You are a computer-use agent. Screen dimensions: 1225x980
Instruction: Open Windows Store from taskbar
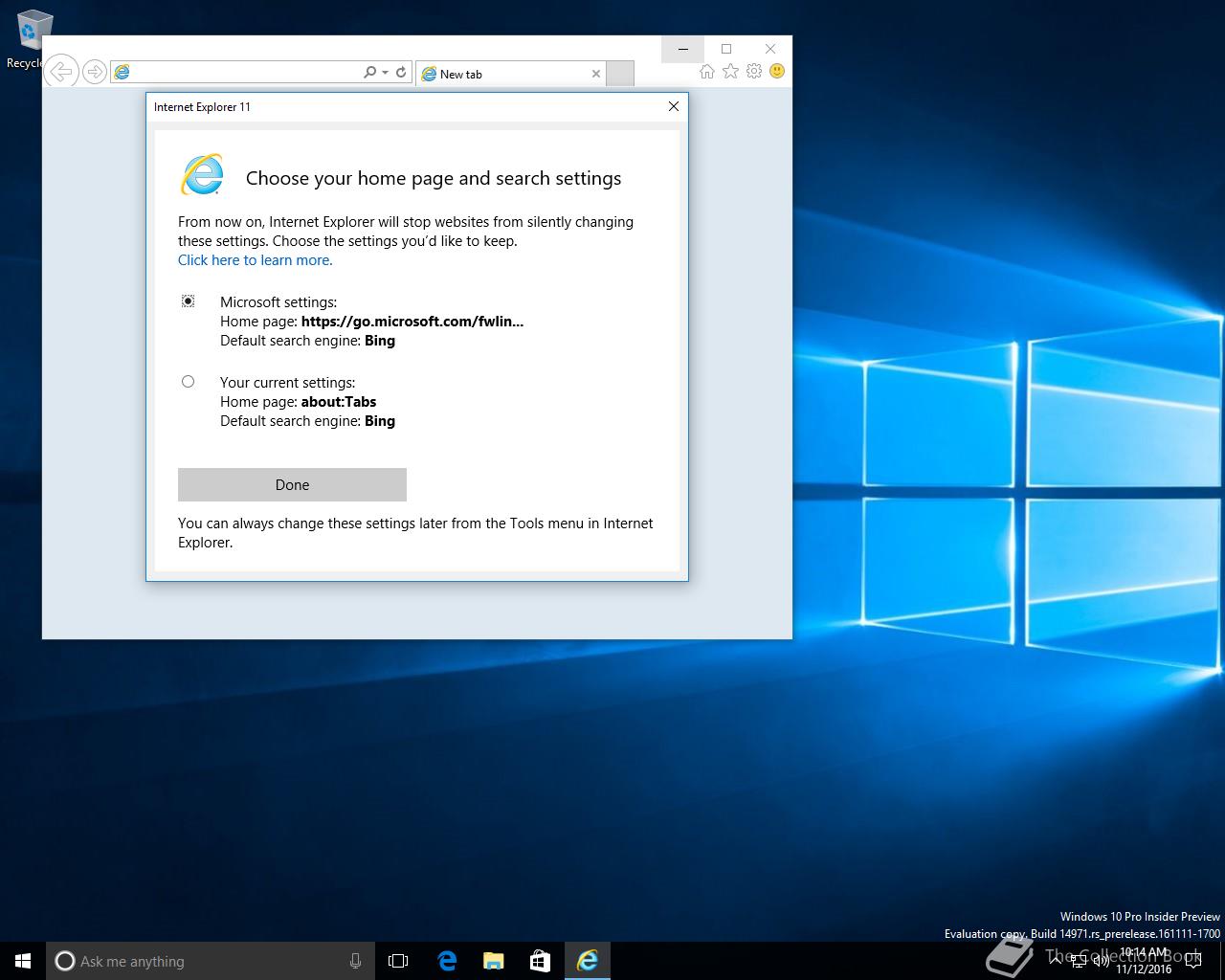(540, 961)
